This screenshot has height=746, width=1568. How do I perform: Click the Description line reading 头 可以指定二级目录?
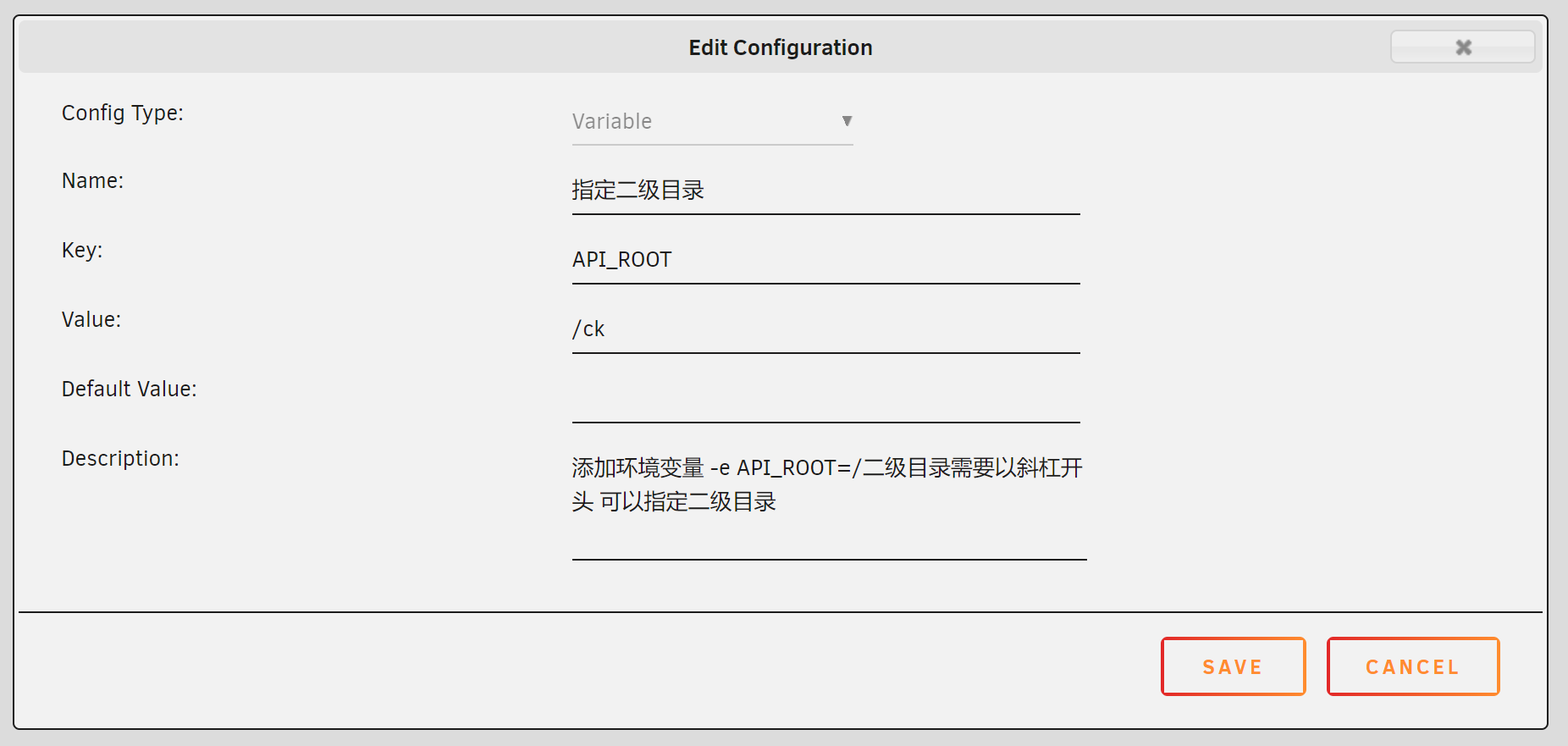click(674, 502)
